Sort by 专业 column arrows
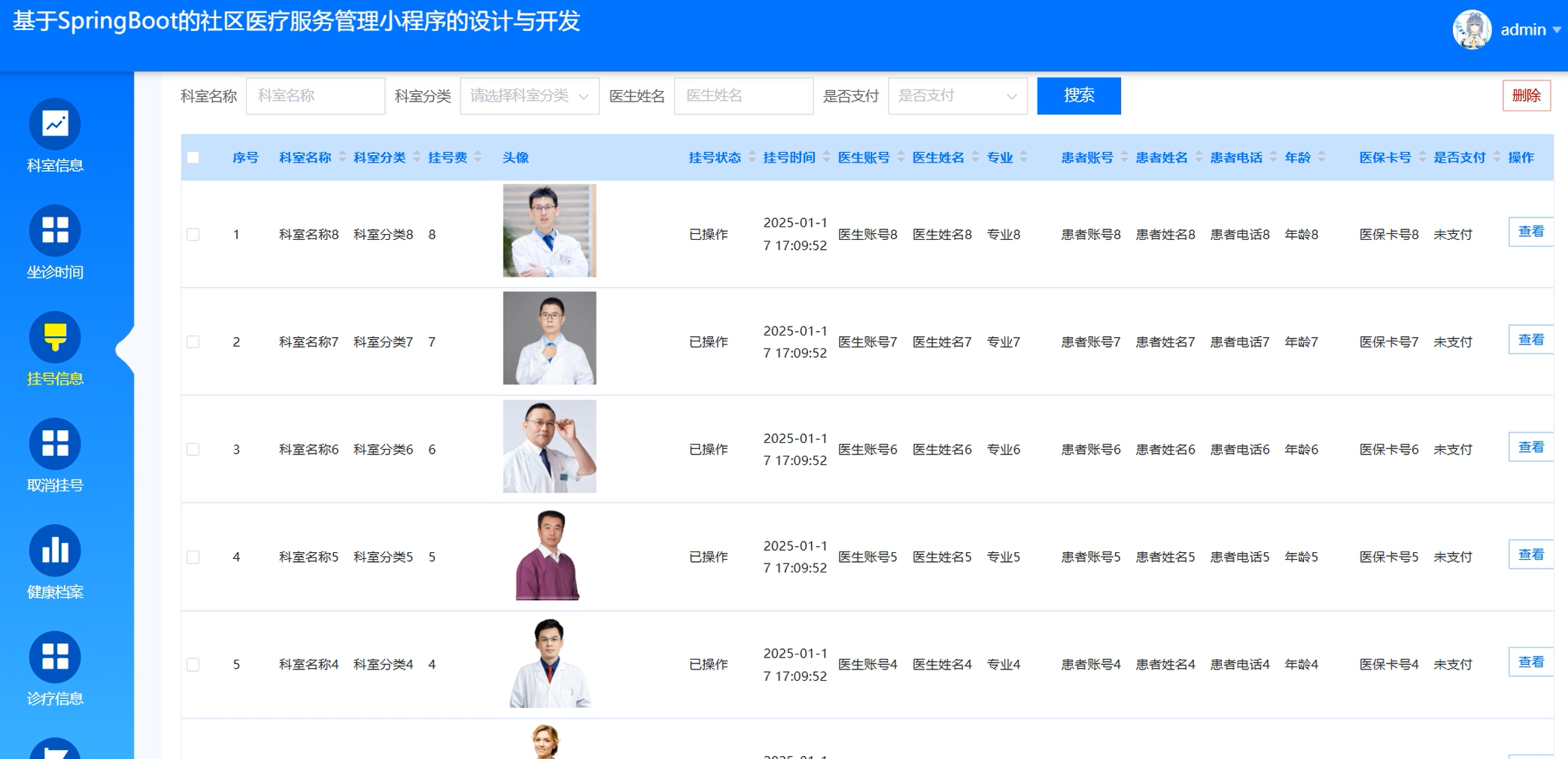 1024,157
